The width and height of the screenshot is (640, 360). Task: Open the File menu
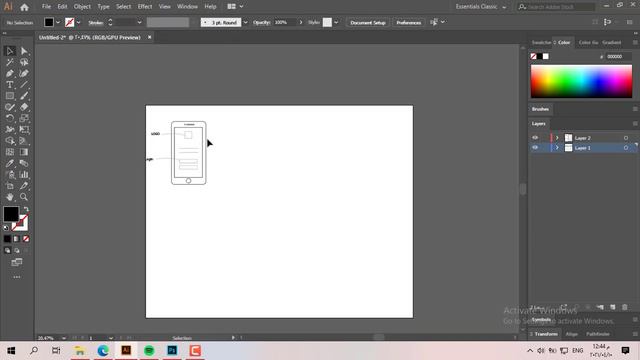[47, 7]
